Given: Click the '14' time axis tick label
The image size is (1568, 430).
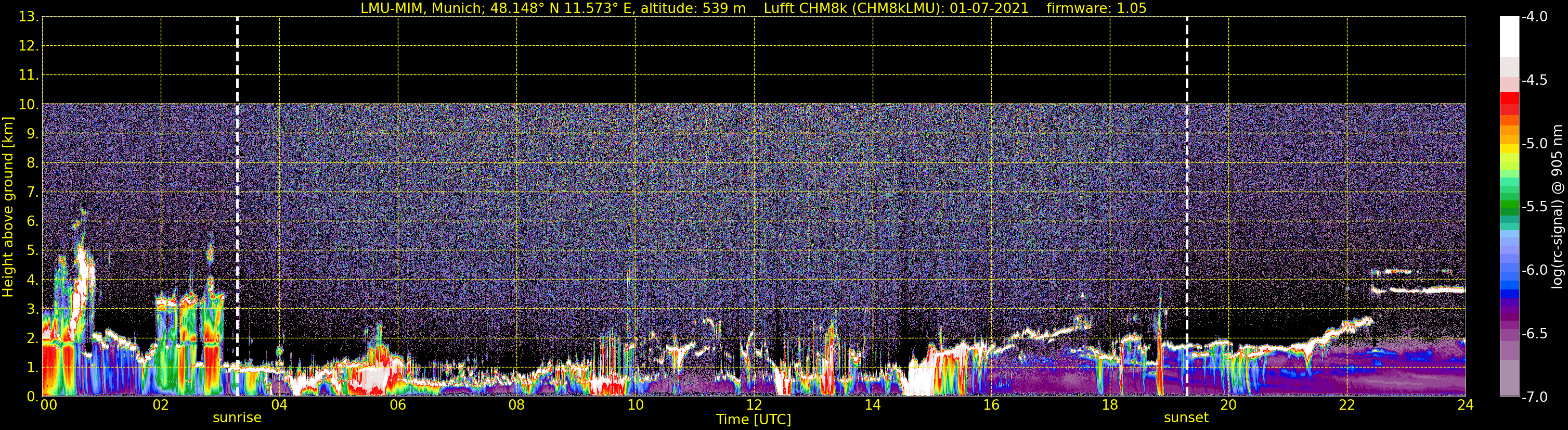Looking at the screenshot, I should pos(873,405).
